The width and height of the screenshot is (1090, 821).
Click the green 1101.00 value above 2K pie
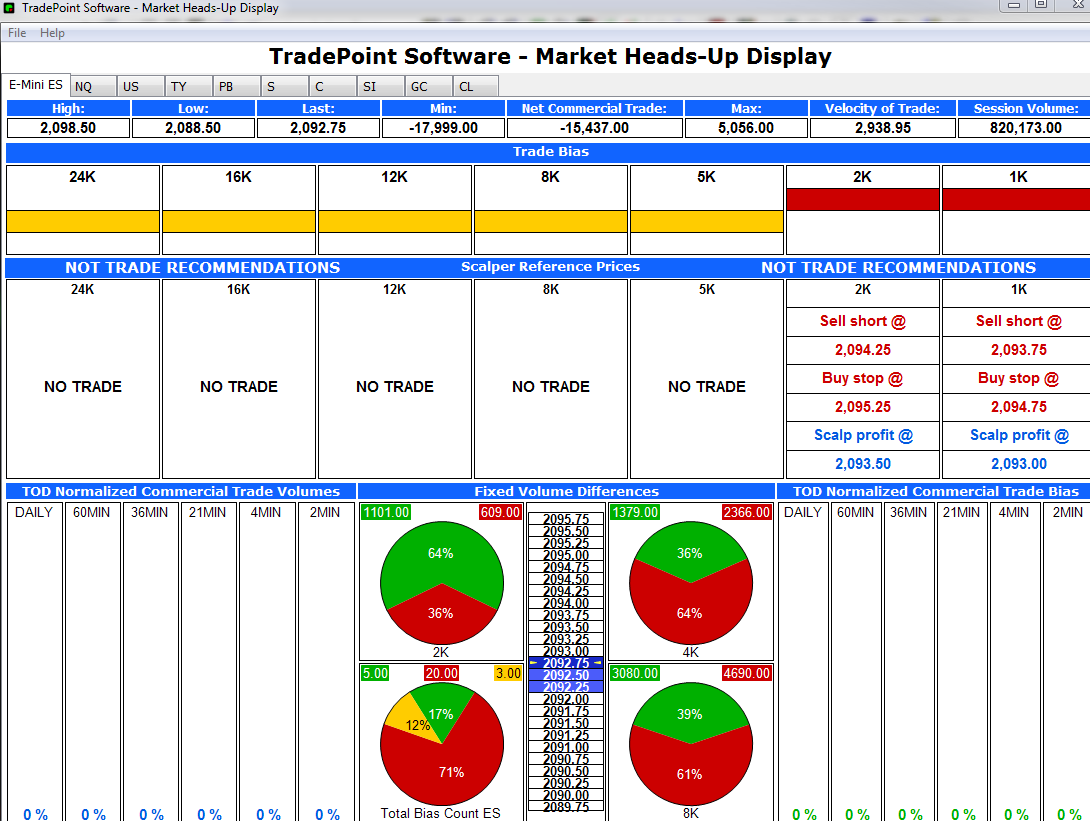[x=386, y=512]
